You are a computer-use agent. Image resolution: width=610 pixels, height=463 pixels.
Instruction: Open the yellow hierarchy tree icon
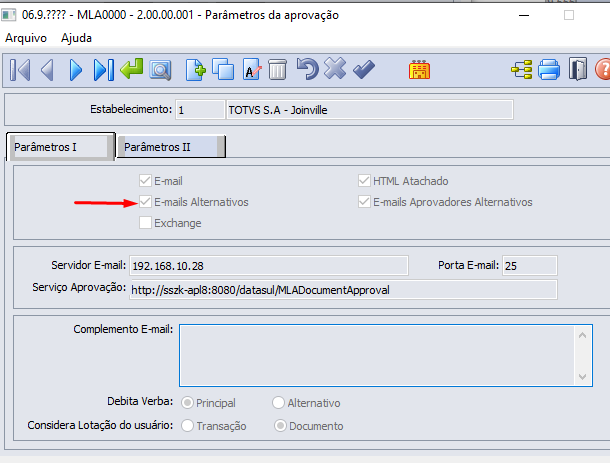tap(522, 70)
